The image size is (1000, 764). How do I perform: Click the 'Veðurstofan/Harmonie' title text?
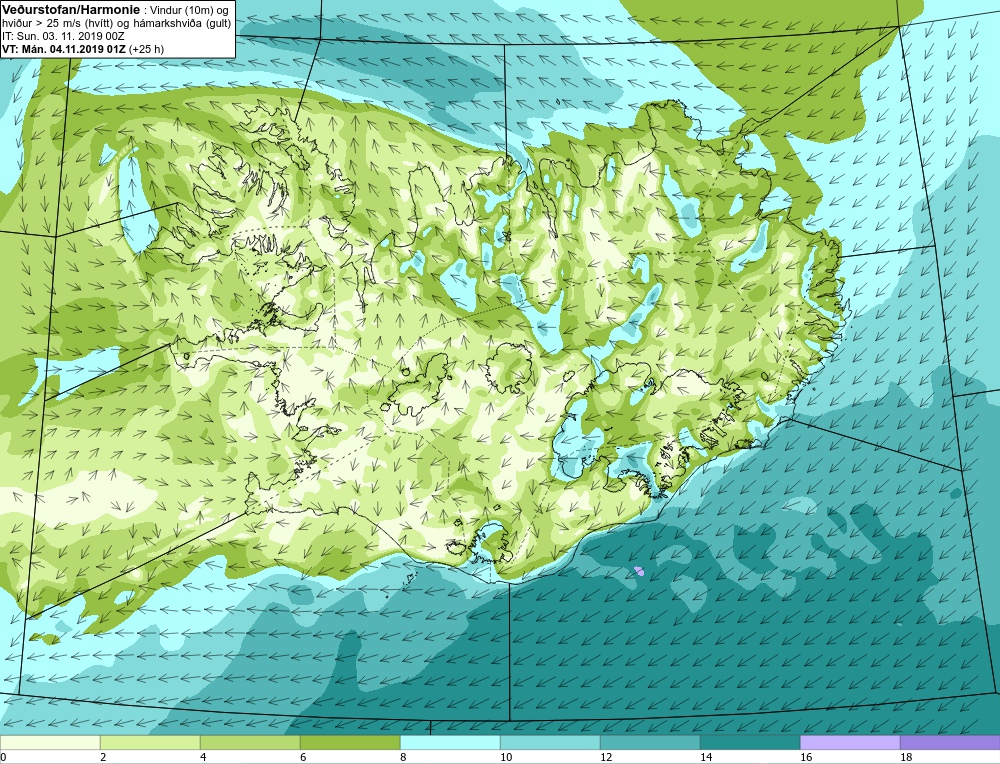(70, 9)
